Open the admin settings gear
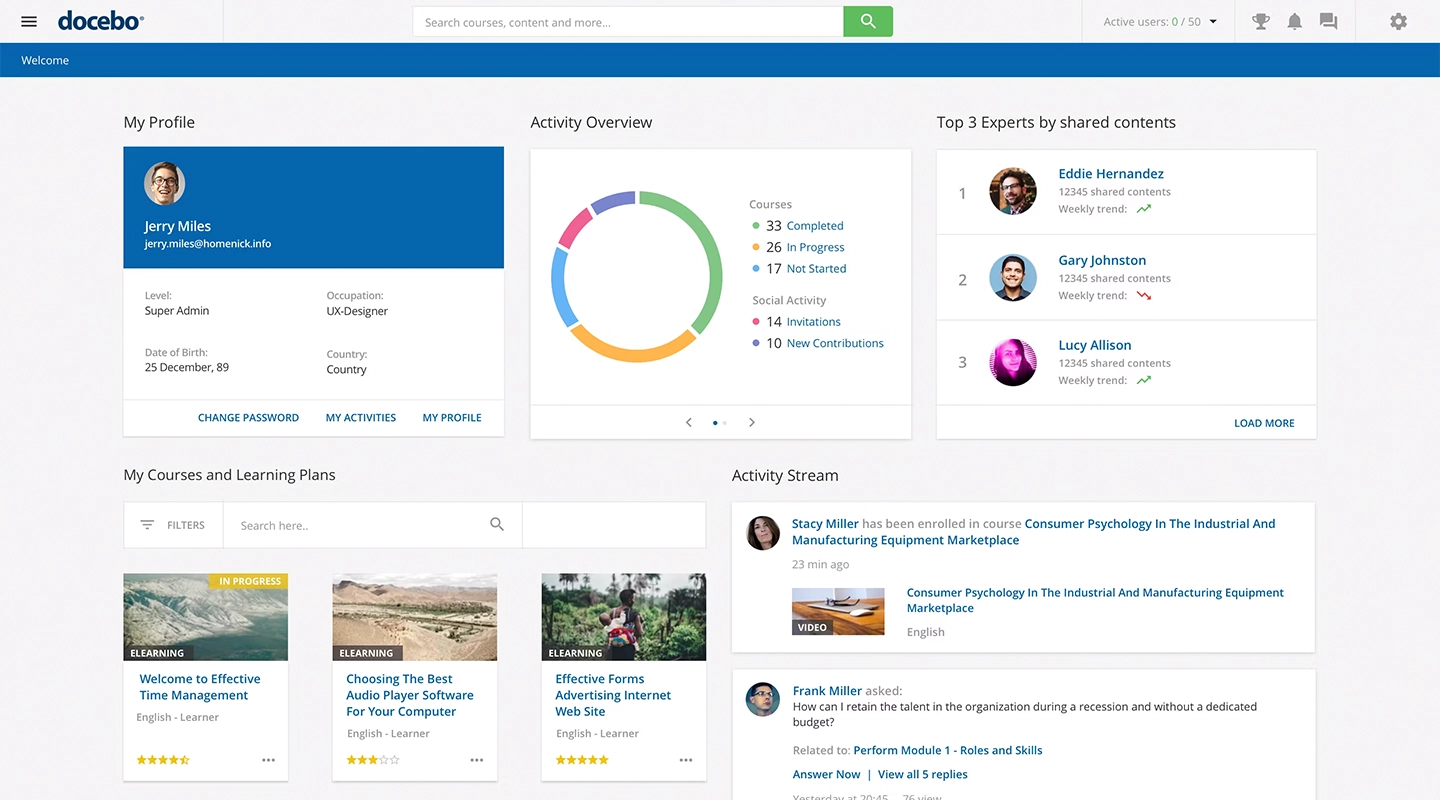The image size is (1440, 800). click(x=1398, y=21)
